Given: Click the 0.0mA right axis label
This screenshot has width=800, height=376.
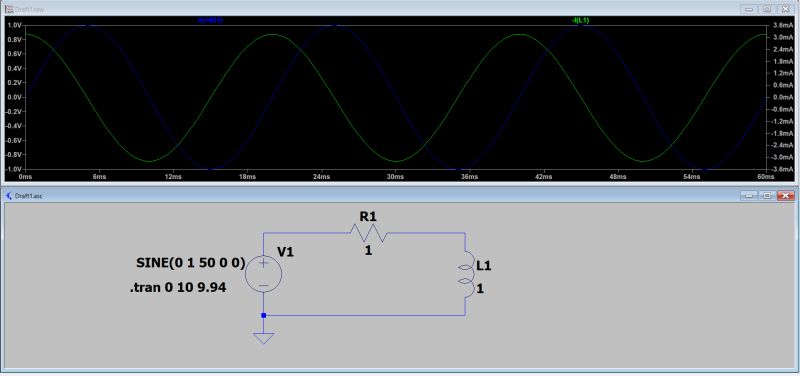Looking at the screenshot, I should click(x=782, y=97).
